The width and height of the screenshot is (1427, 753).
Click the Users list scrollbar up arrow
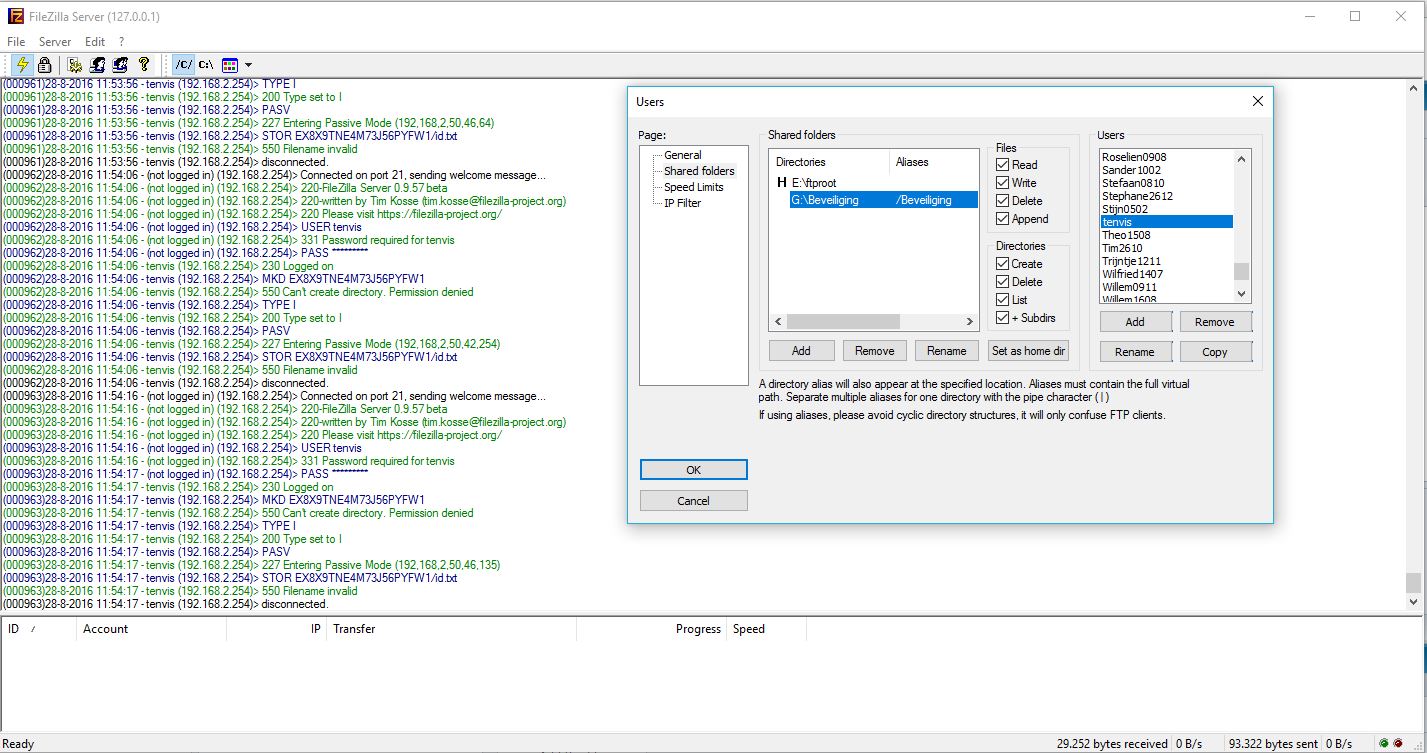click(1241, 158)
